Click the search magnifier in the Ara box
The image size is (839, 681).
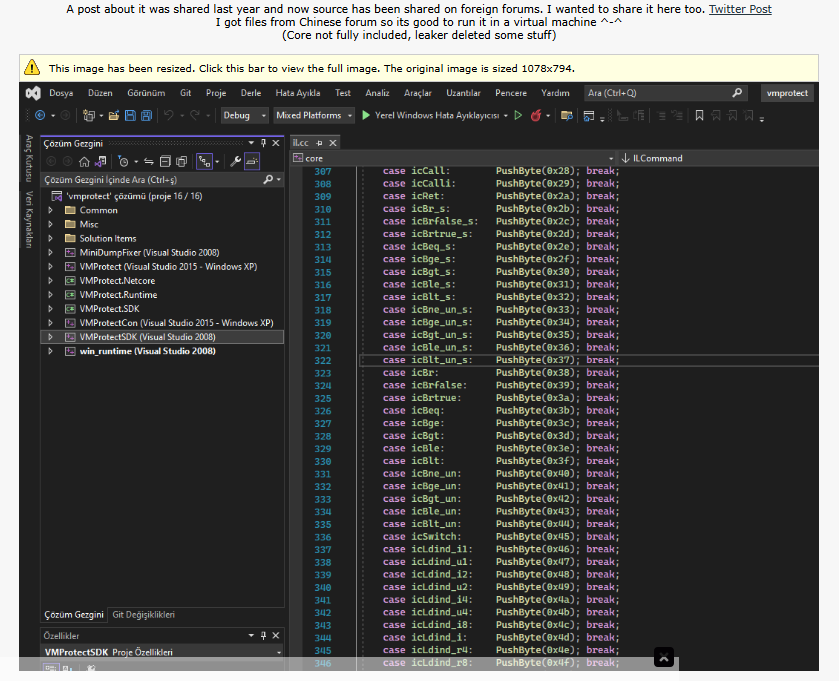[x=737, y=93]
